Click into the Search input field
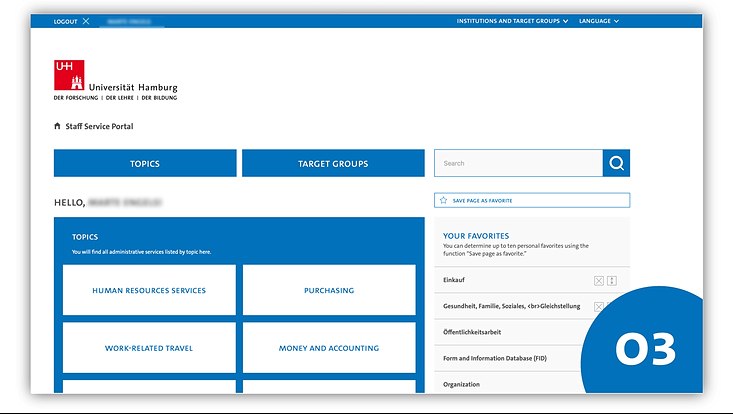Screen dimensions: 733x414 click(518, 163)
